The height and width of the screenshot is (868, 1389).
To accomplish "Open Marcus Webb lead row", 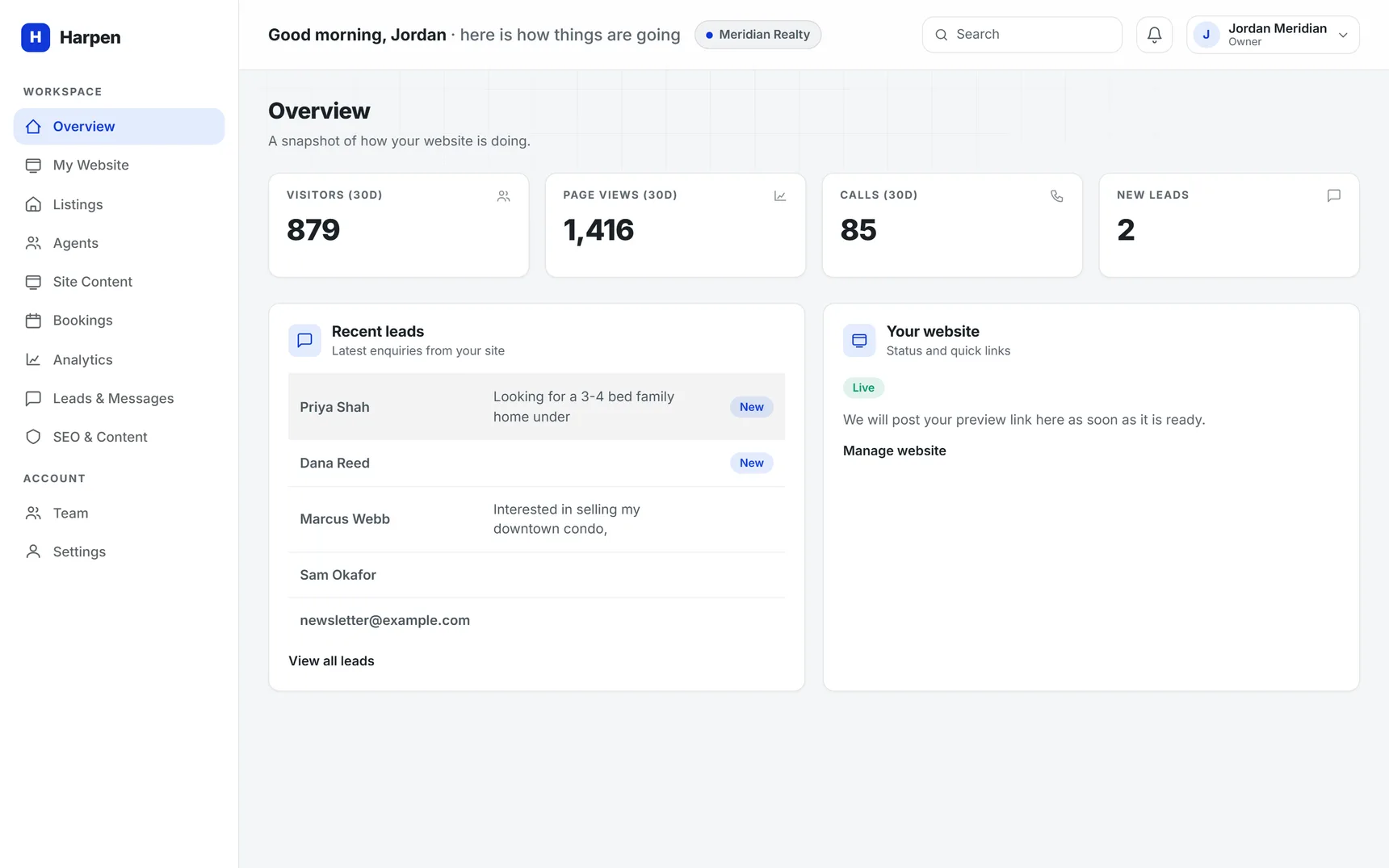I will point(536,519).
